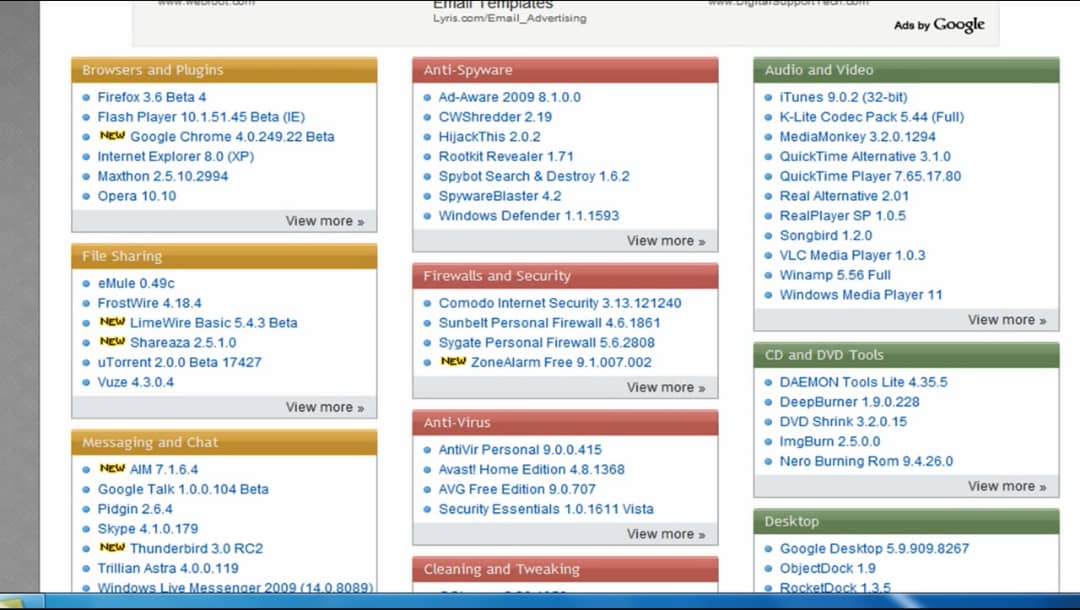Click the Ads by Google label
Viewport: 1080px width, 610px height.
point(939,25)
